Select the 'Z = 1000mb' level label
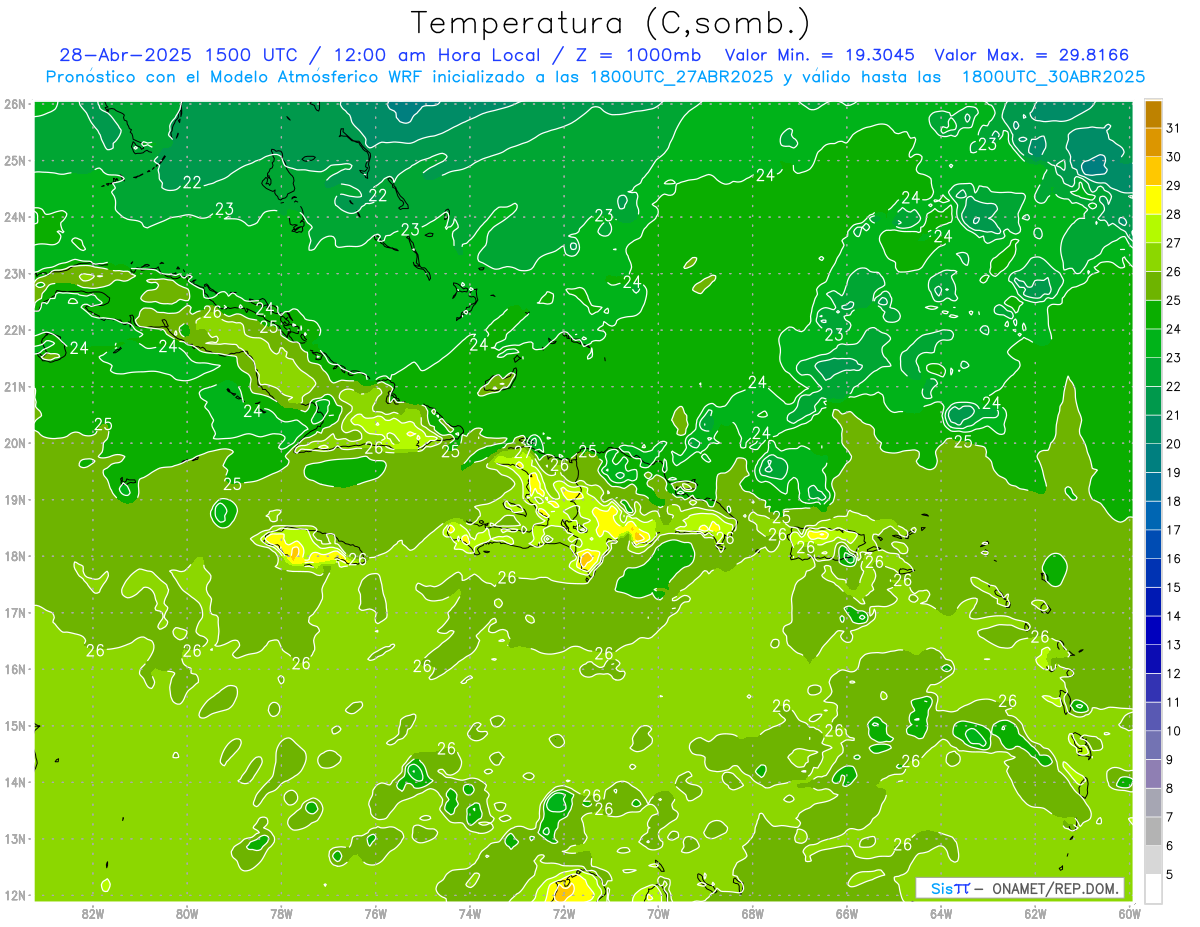 click(x=636, y=54)
